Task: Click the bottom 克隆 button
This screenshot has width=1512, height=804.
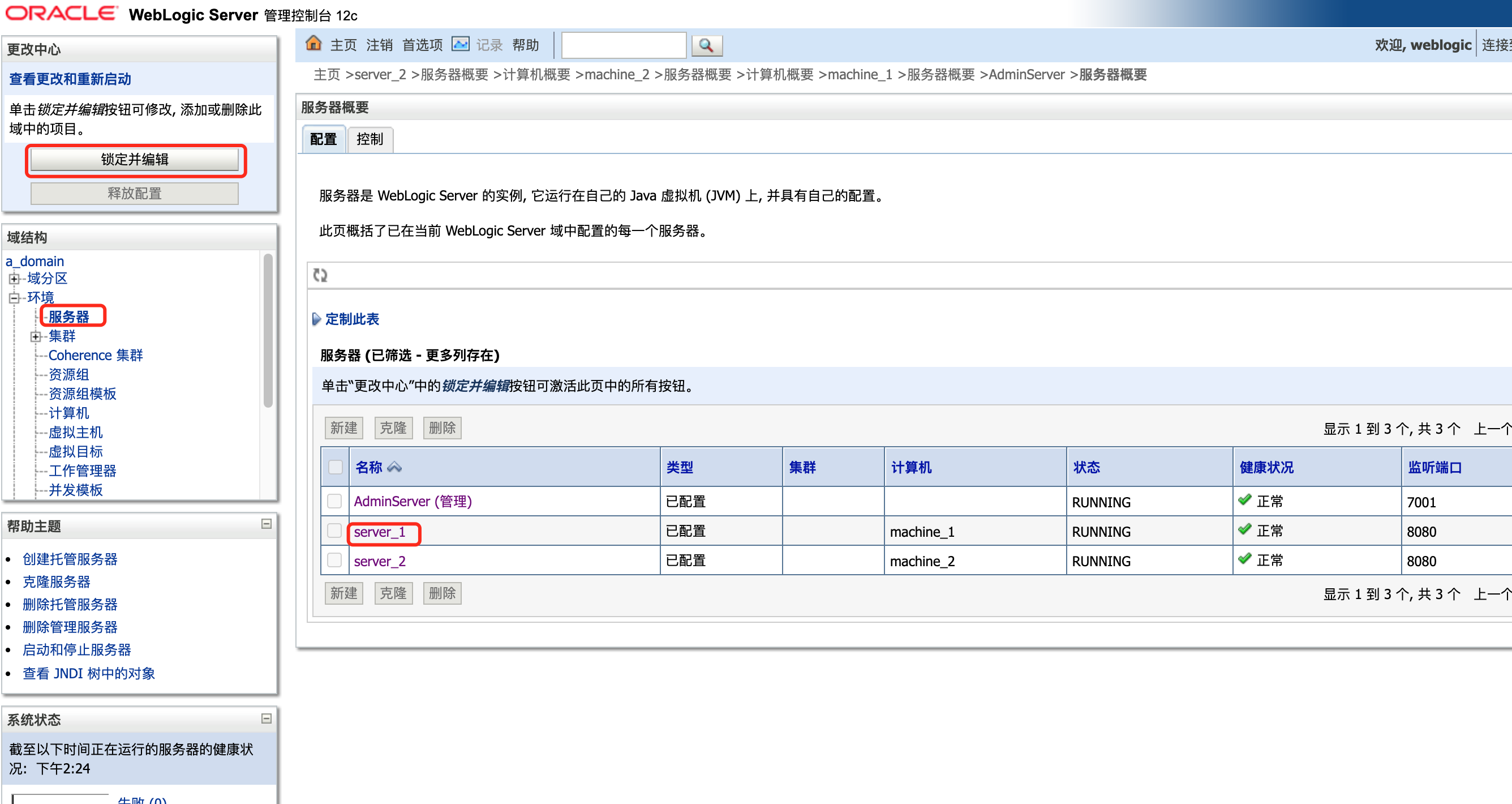Action: 393,593
